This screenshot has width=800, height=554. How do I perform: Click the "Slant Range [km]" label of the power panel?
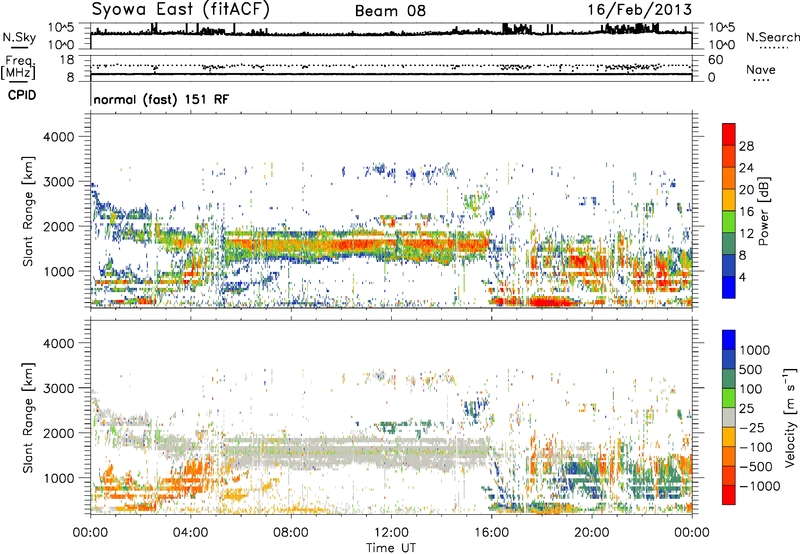[x=28, y=211]
